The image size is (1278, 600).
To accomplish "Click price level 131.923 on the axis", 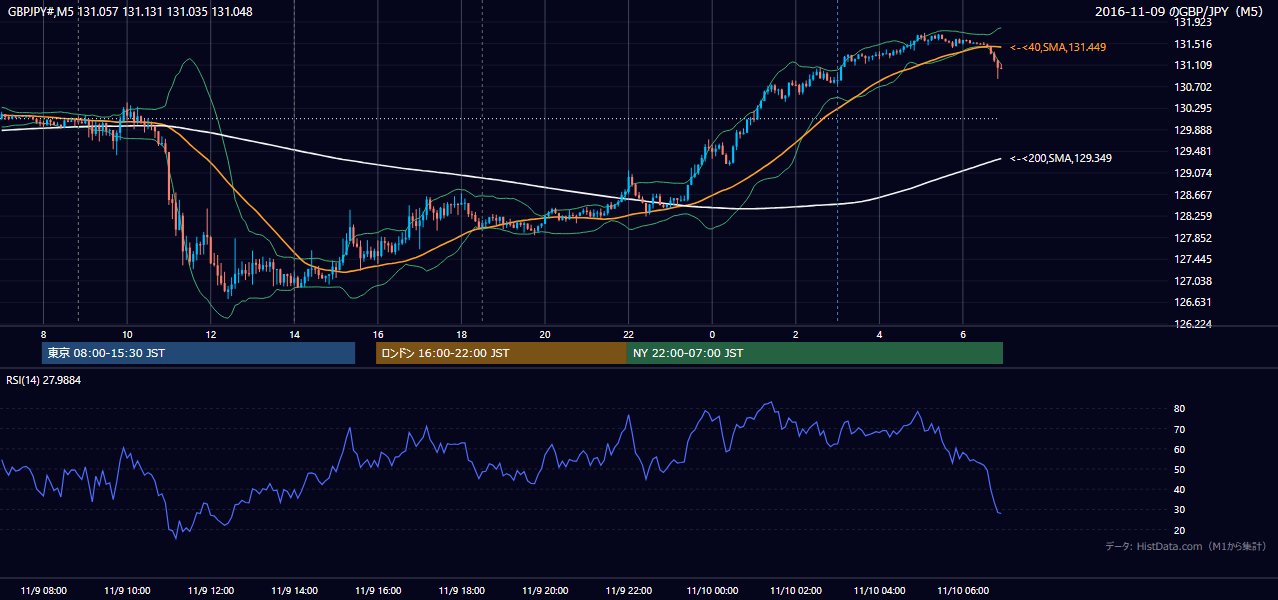I will tap(1193, 22).
